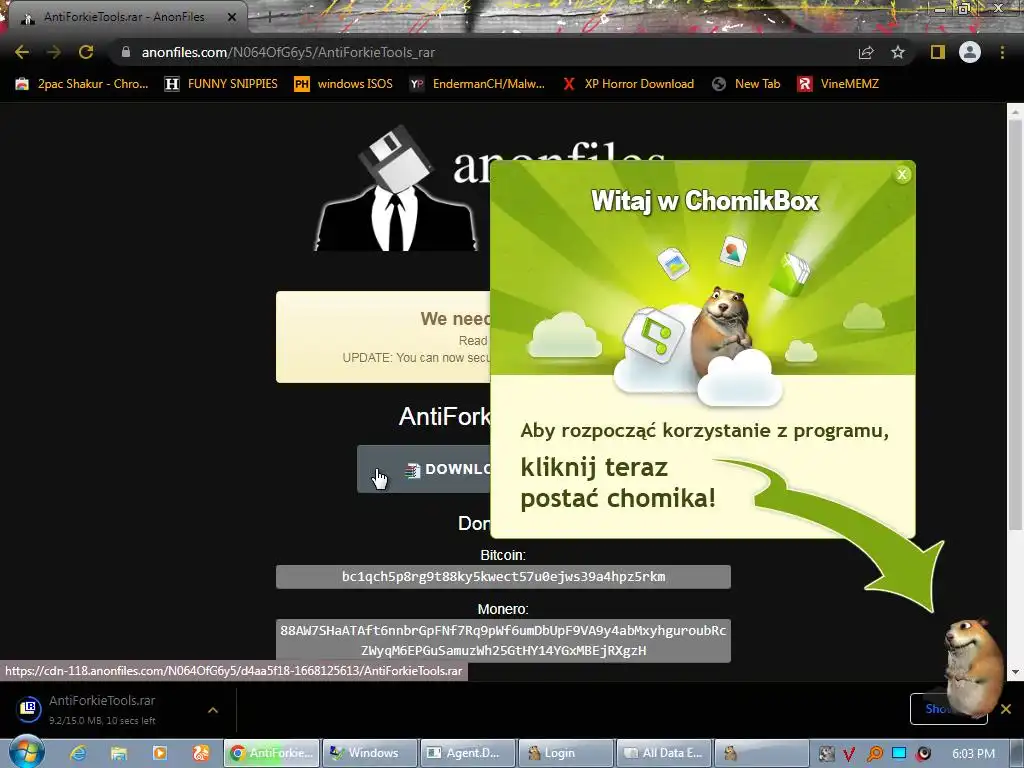The image size is (1024, 768).
Task: Click the Show desktop strip
Action: (1017, 753)
